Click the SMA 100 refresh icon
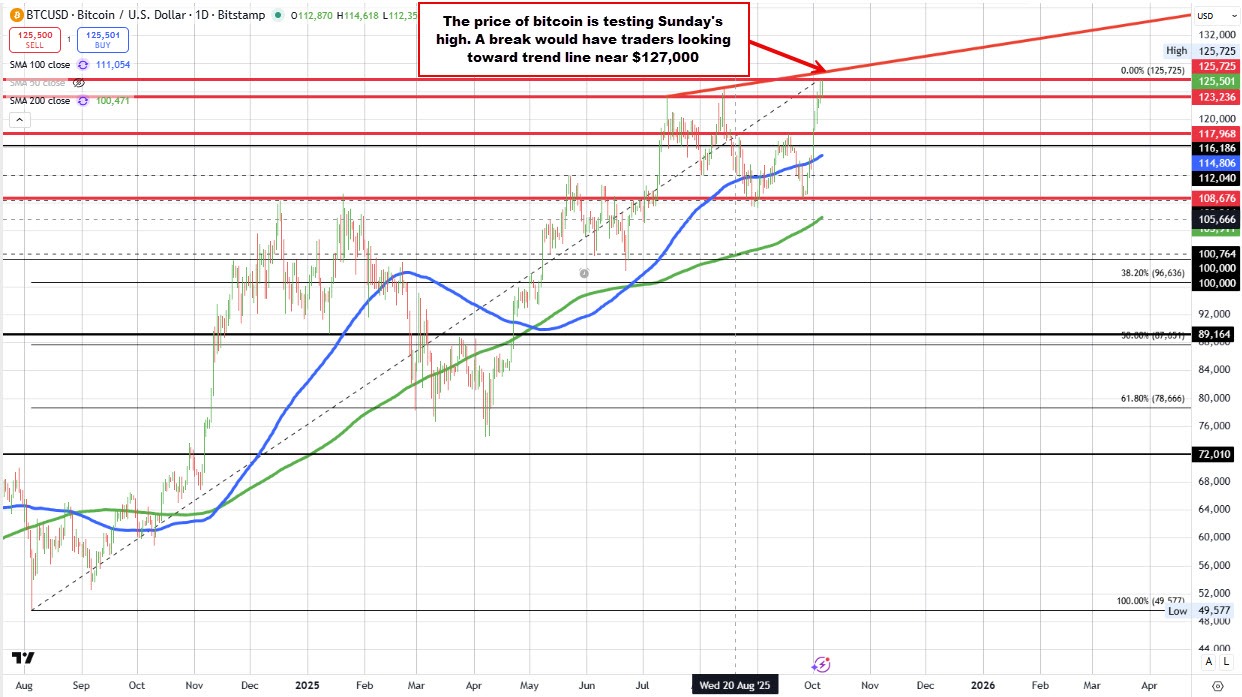Screen dimensions: 1242x697 [84, 63]
